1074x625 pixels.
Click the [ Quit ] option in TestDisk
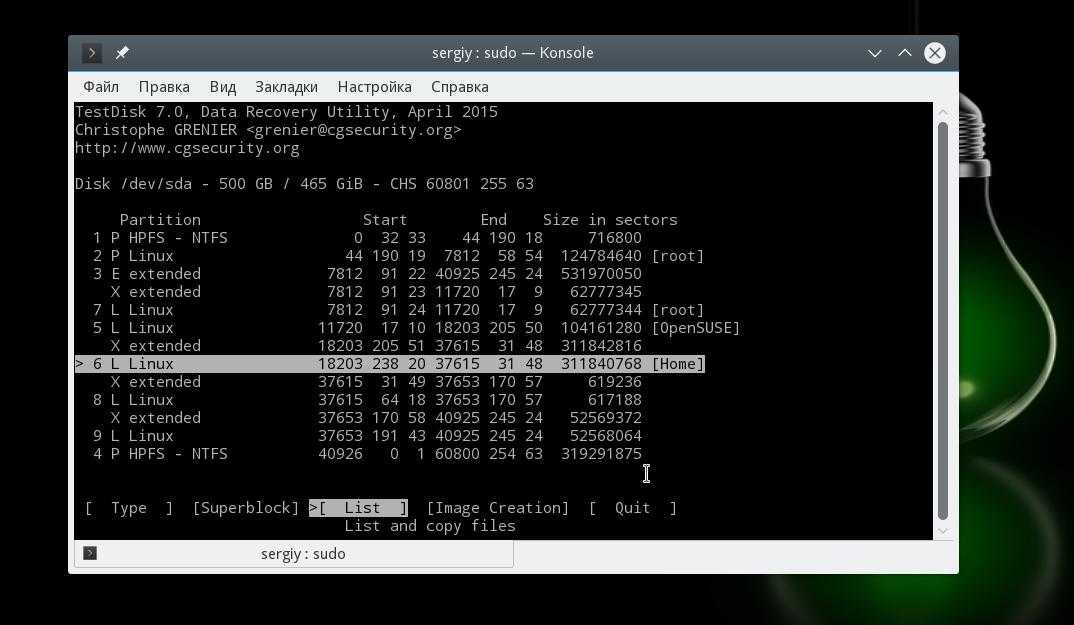pos(632,508)
